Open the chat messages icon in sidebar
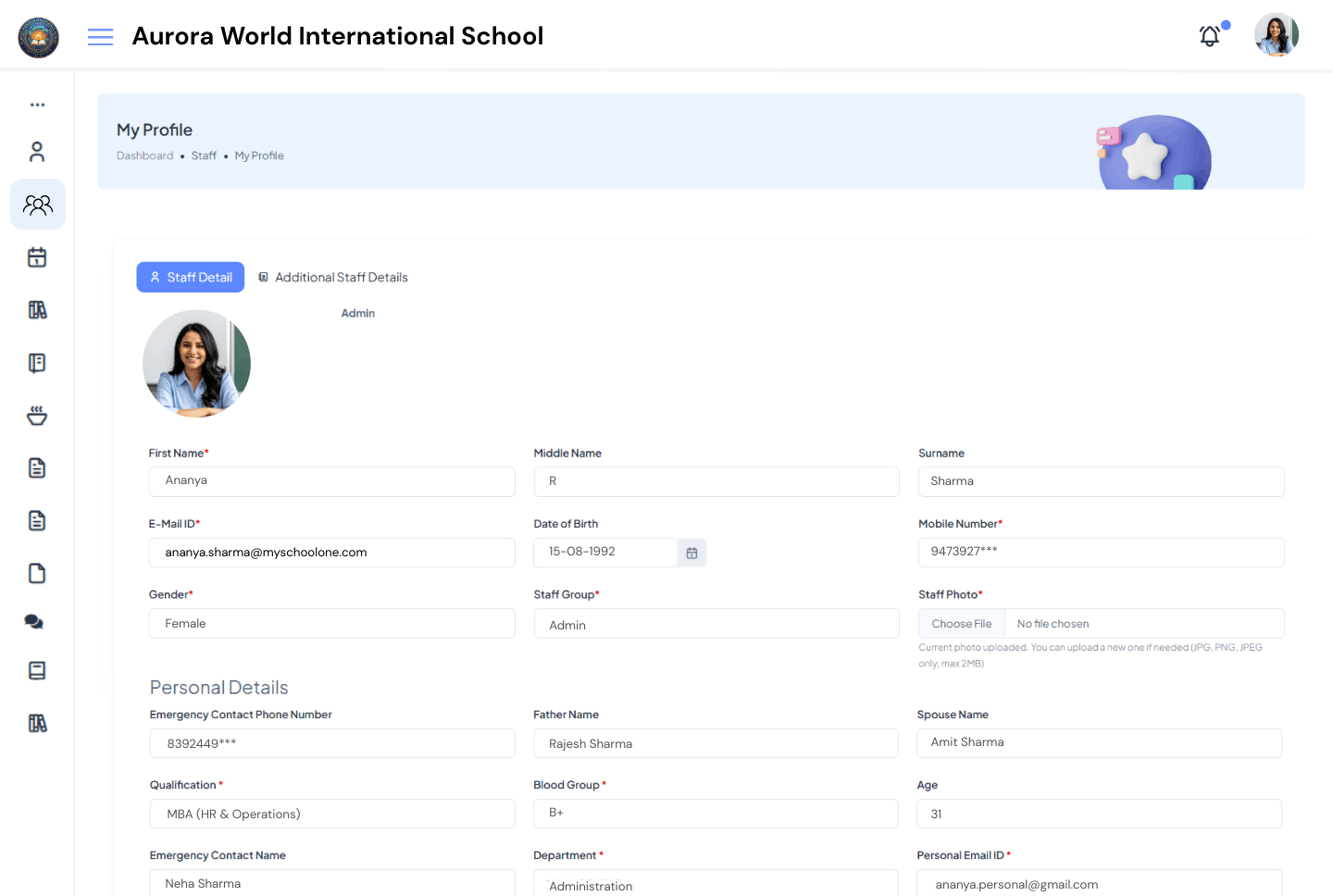 click(x=34, y=621)
